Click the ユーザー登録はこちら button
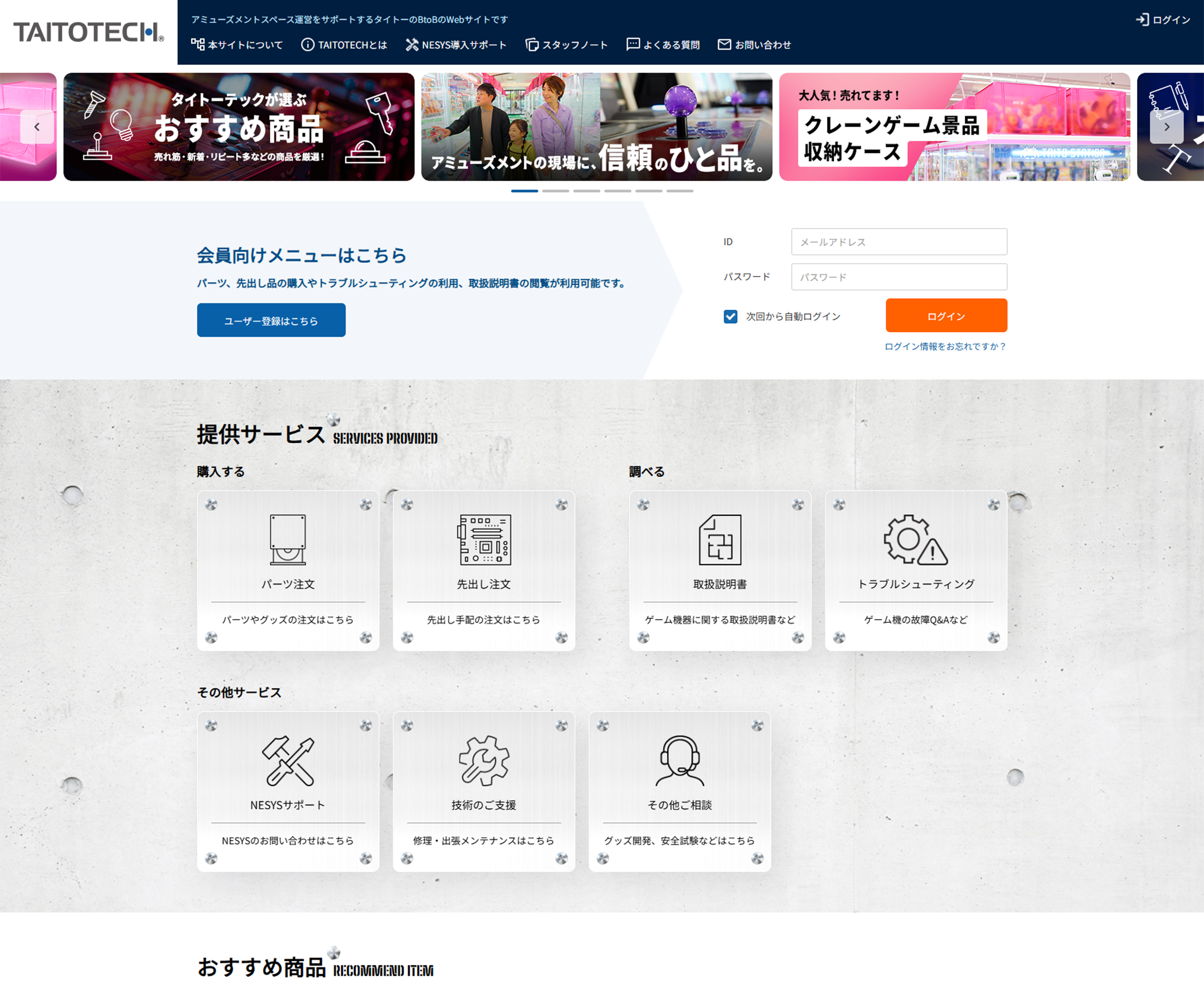1204x997 pixels. coord(271,320)
